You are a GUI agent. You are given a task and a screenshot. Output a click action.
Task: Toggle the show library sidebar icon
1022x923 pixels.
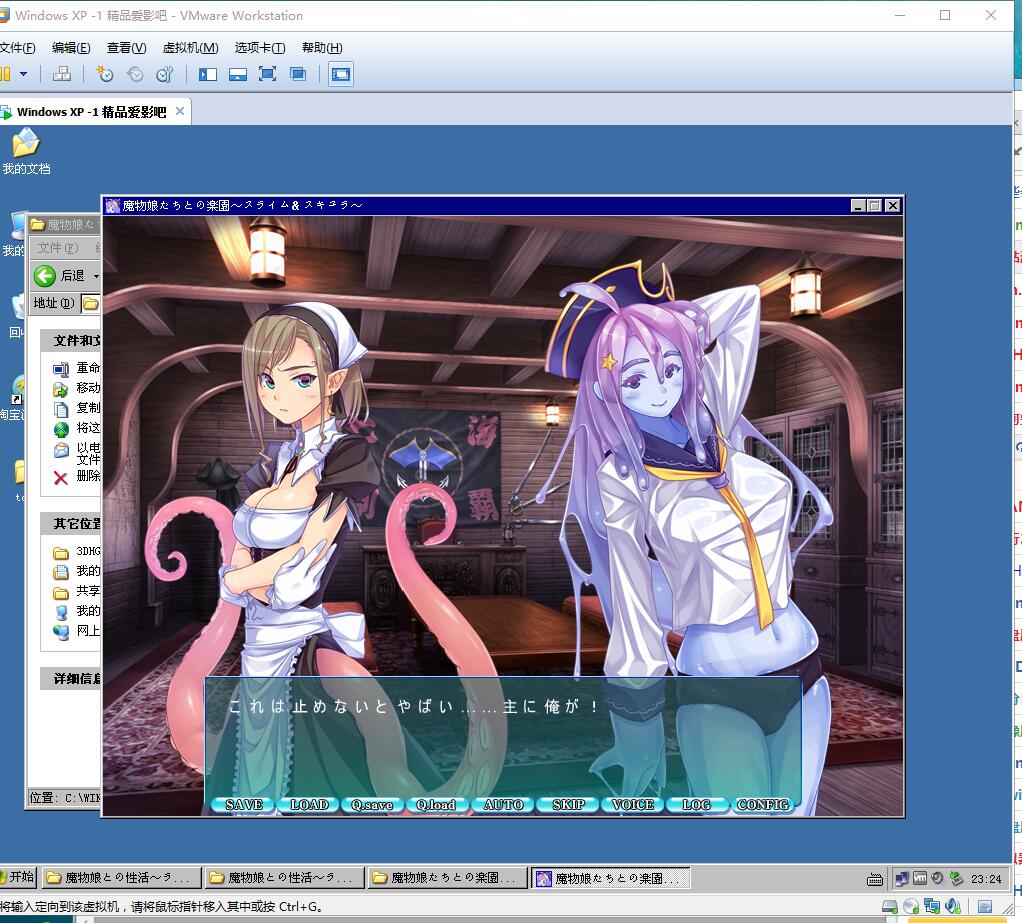208,74
